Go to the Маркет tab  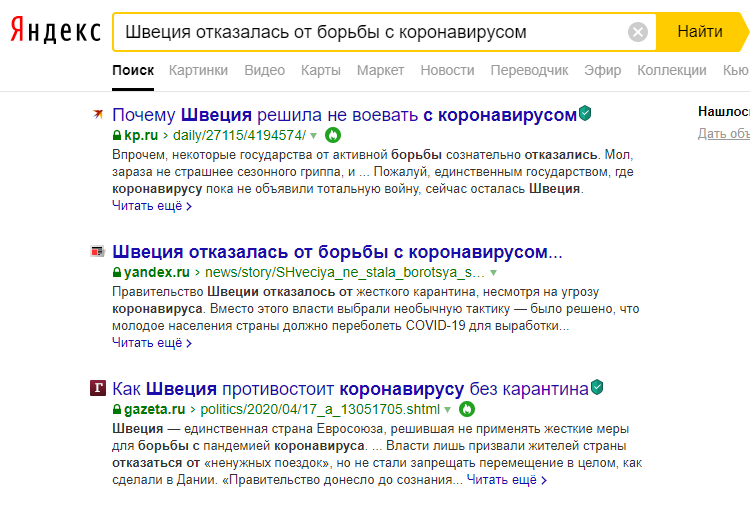click(x=380, y=70)
